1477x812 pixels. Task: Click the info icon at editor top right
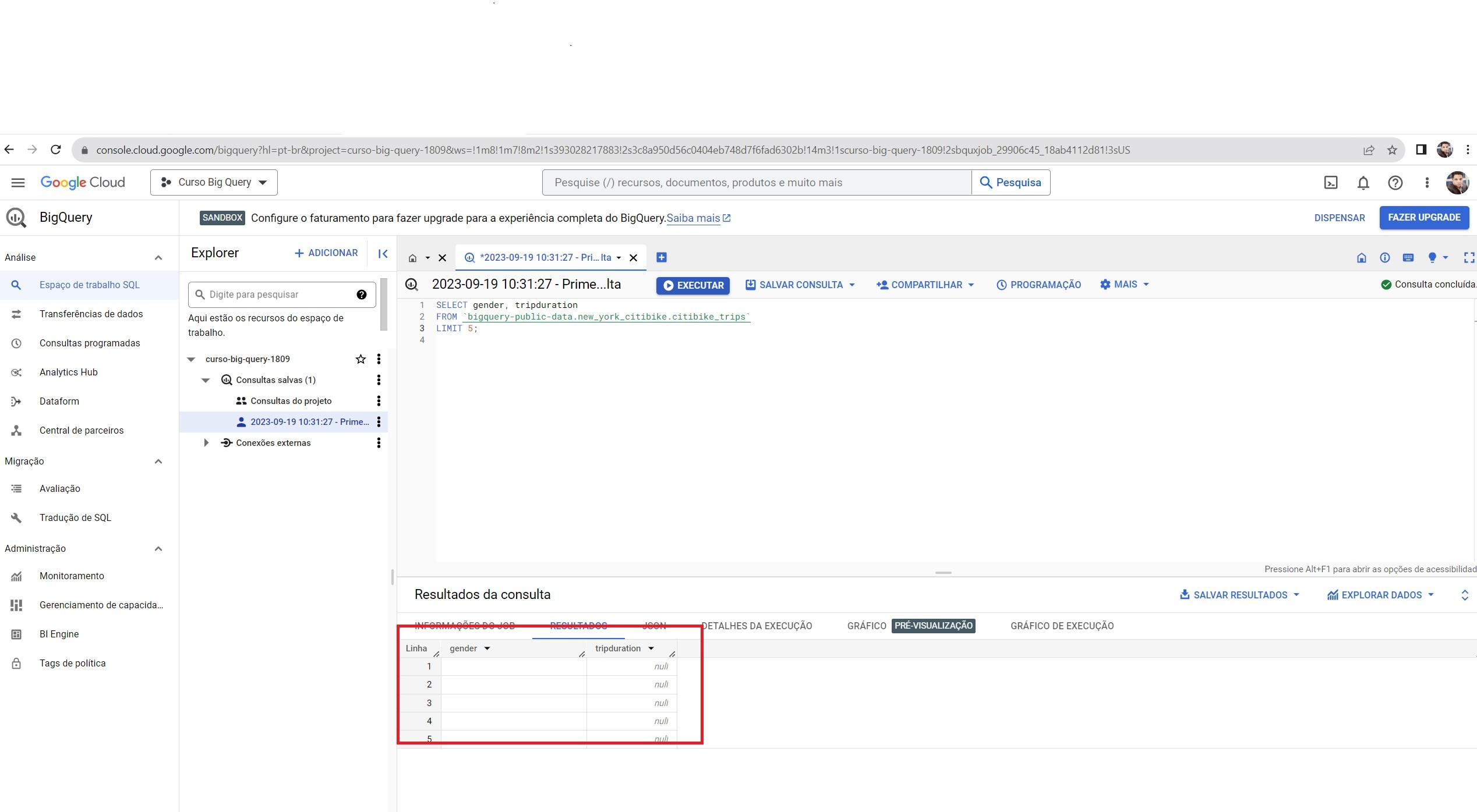click(x=1385, y=257)
